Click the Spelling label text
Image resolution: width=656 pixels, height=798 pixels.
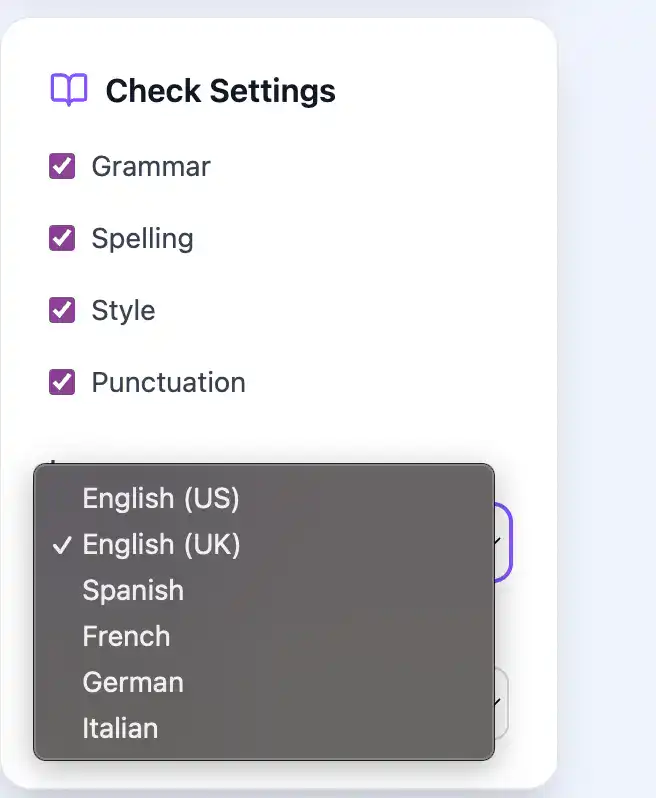(x=142, y=238)
